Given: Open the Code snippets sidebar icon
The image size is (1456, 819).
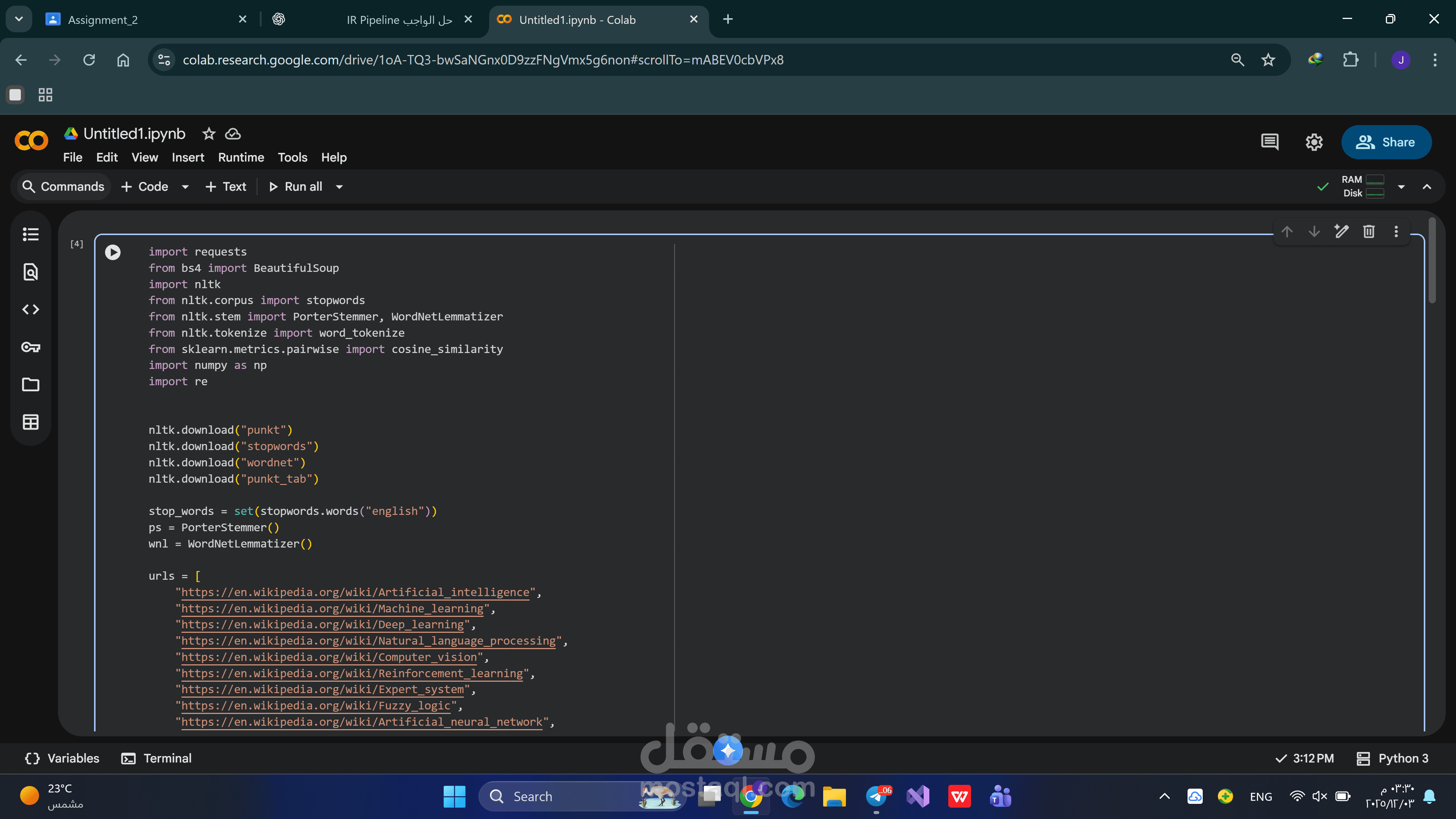Looking at the screenshot, I should pyautogui.click(x=30, y=309).
